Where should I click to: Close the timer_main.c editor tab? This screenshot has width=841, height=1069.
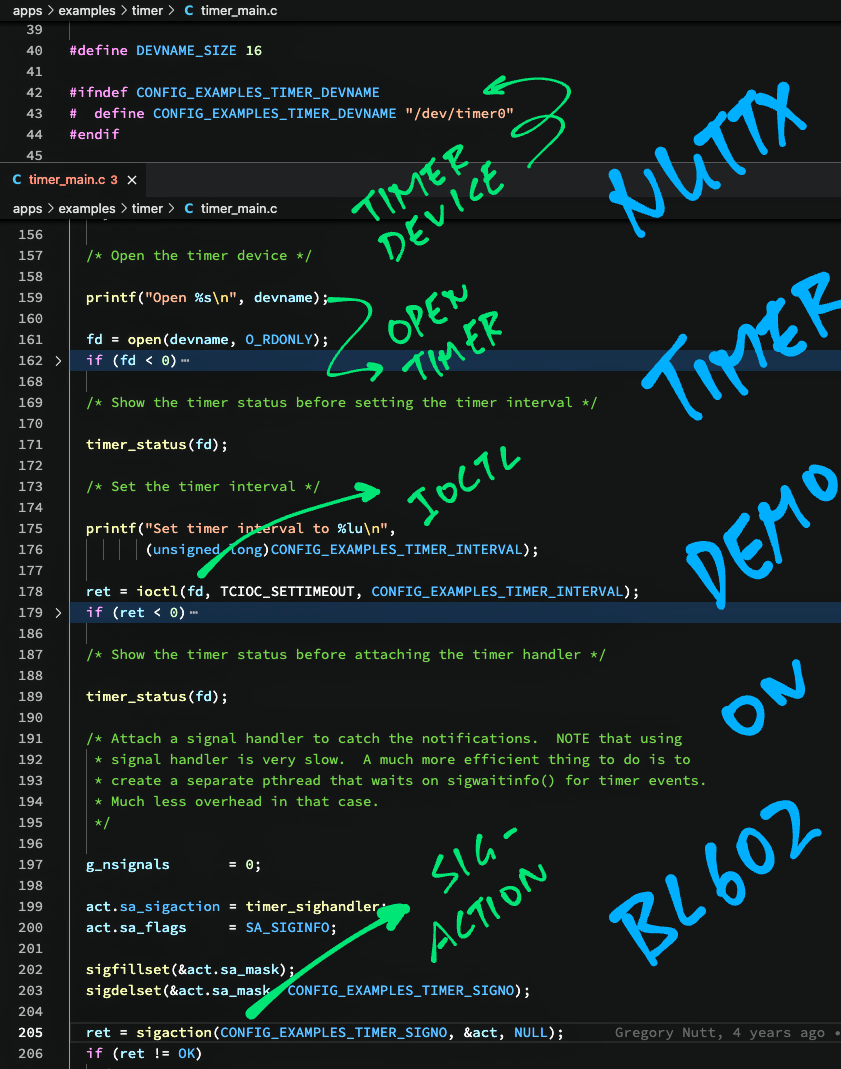click(x=130, y=180)
